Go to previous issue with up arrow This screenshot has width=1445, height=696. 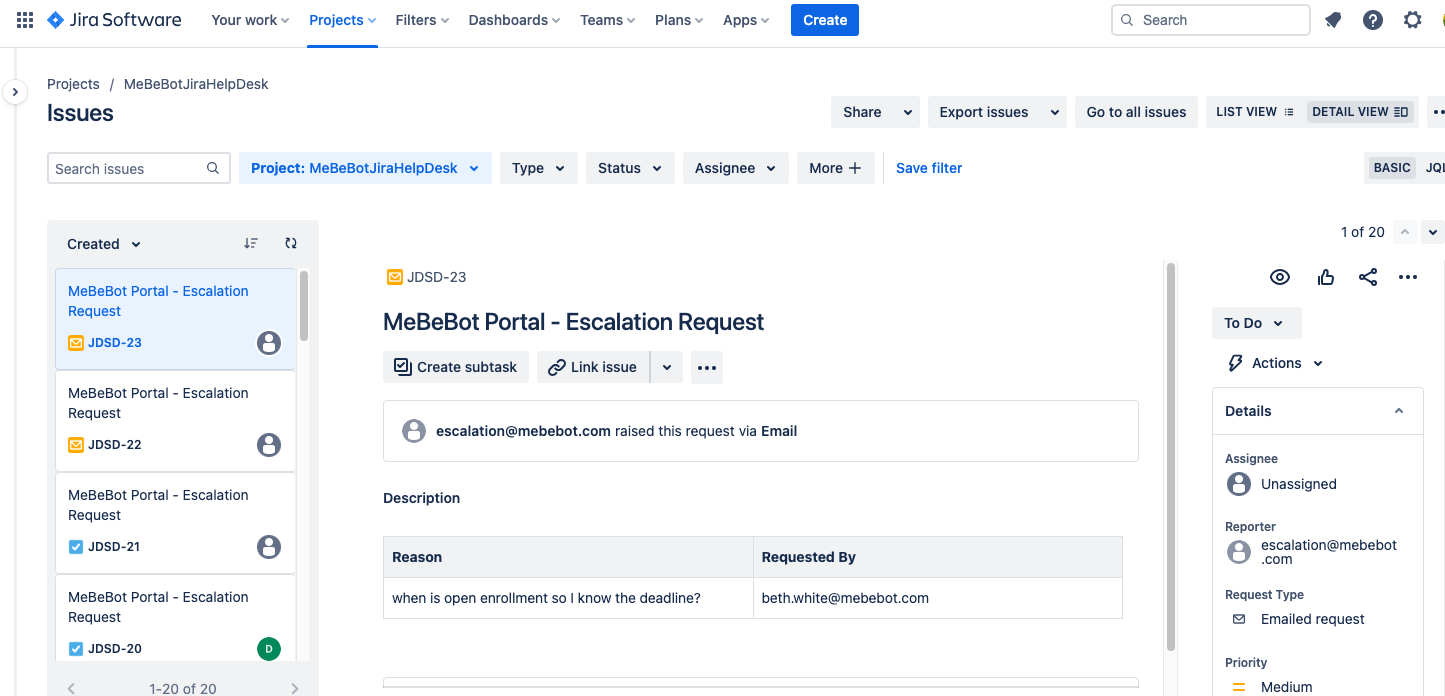[1405, 232]
